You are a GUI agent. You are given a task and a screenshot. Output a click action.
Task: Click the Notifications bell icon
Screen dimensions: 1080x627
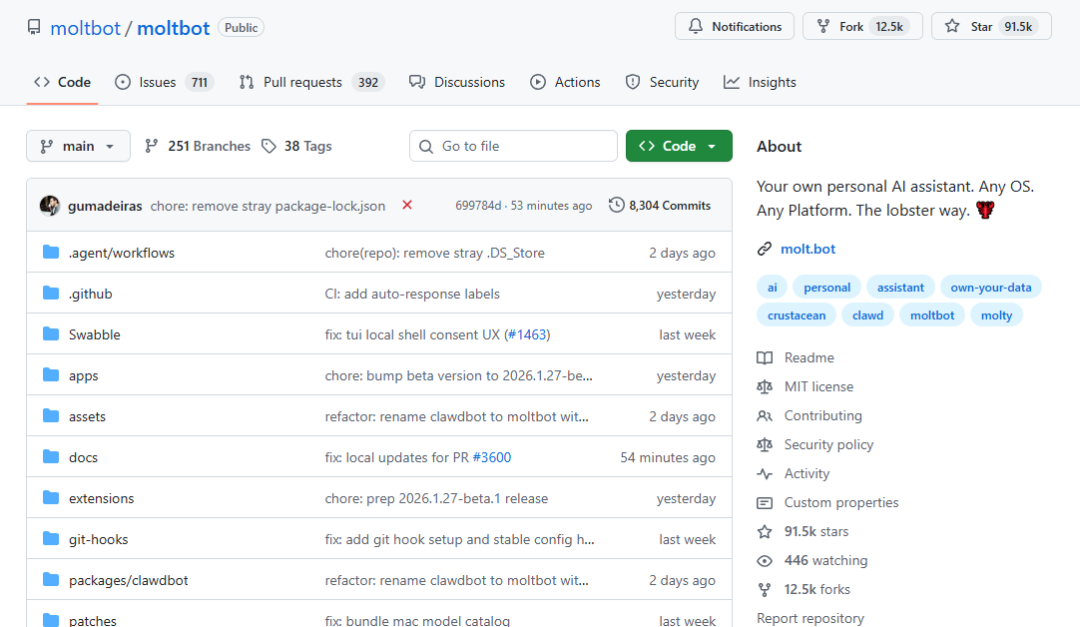[696, 26]
